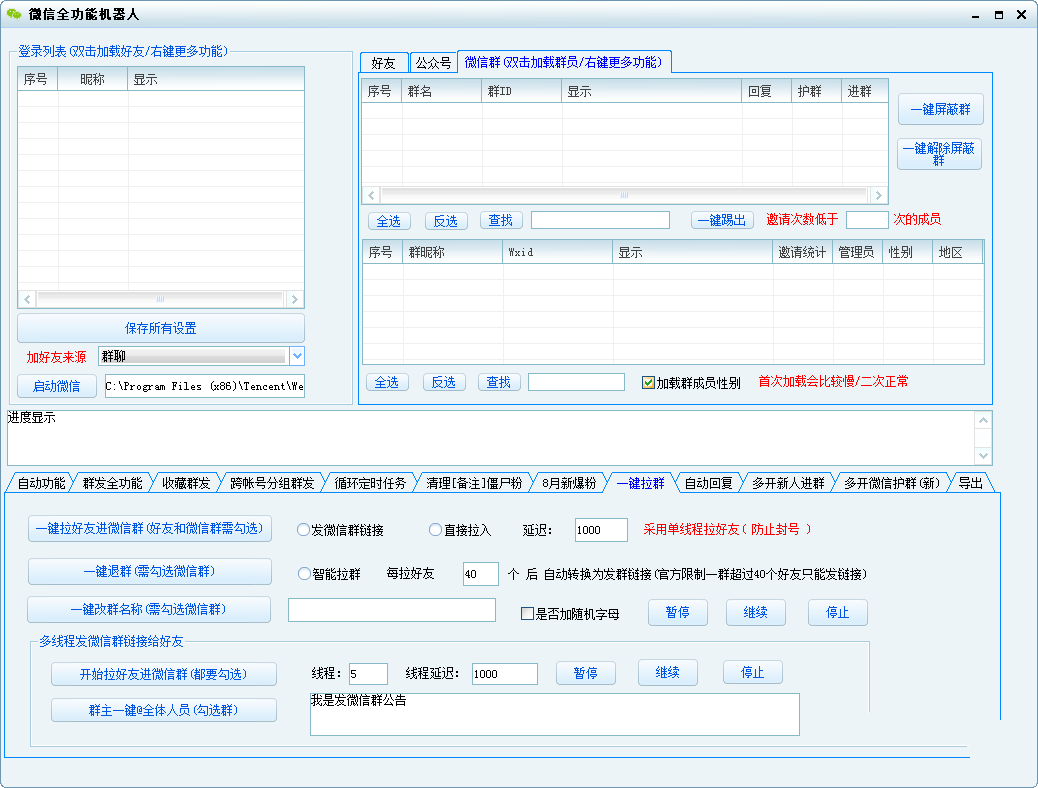The height and width of the screenshot is (788, 1038).
Task: Switch to the 好友 tab
Action: click(x=383, y=63)
